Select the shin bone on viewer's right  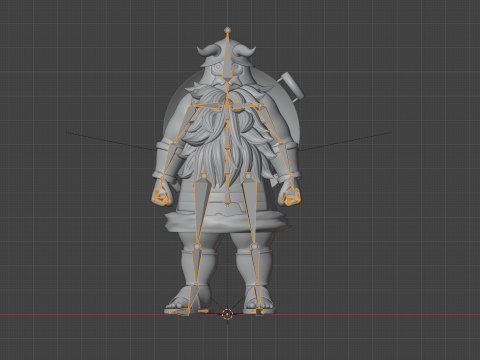click(x=256, y=265)
